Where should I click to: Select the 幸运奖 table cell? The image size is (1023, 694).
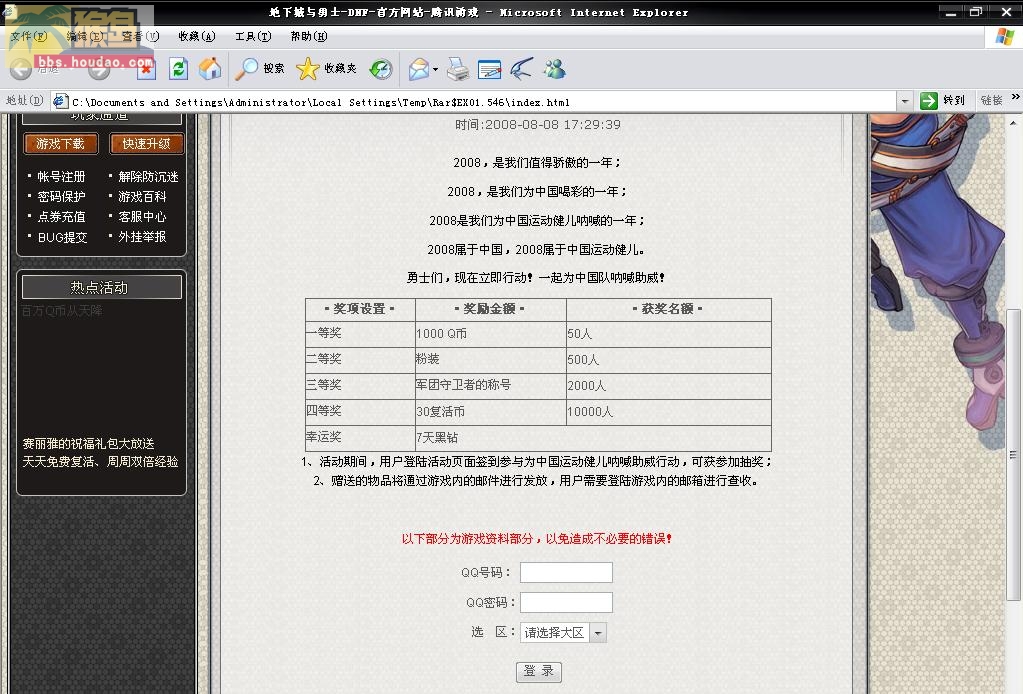click(360, 438)
